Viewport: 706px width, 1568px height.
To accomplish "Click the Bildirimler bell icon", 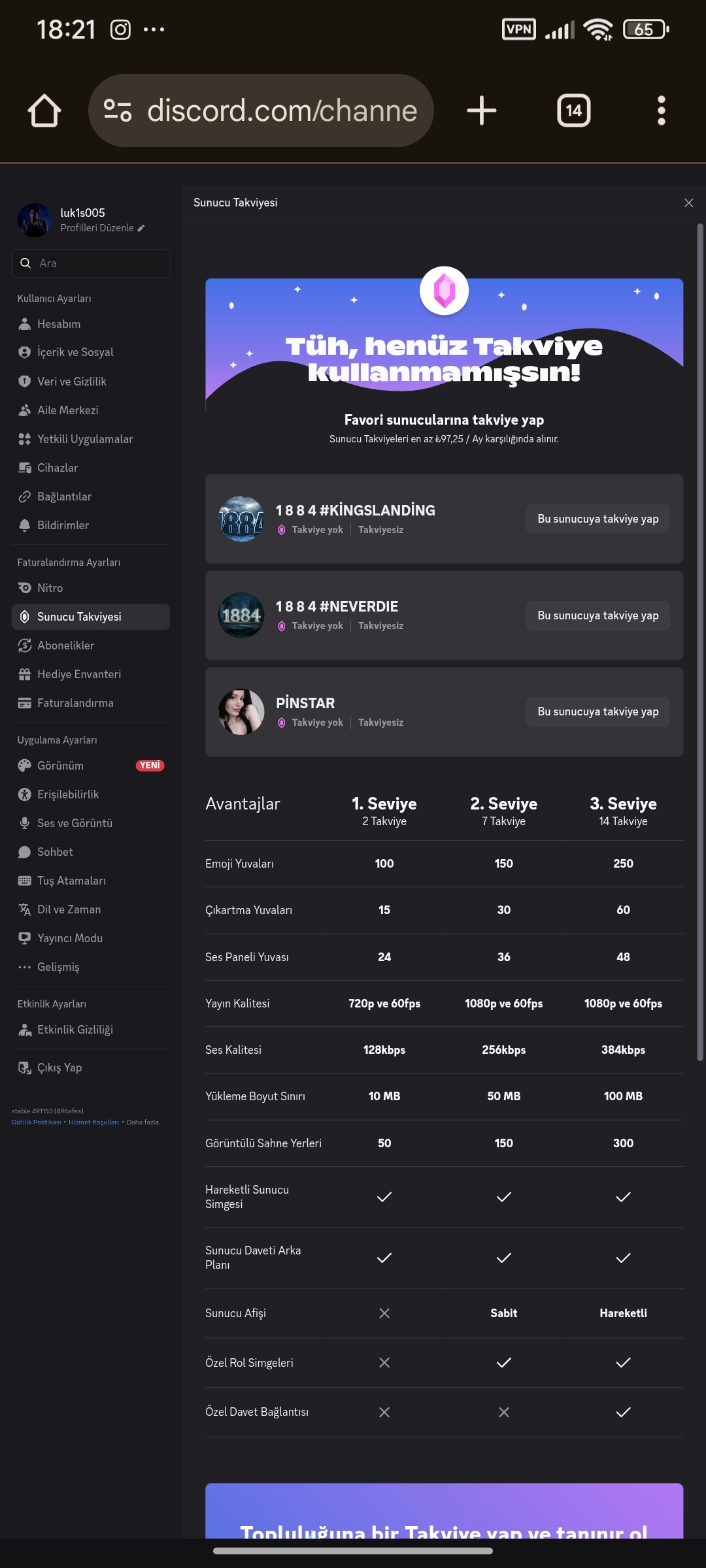I will point(24,525).
